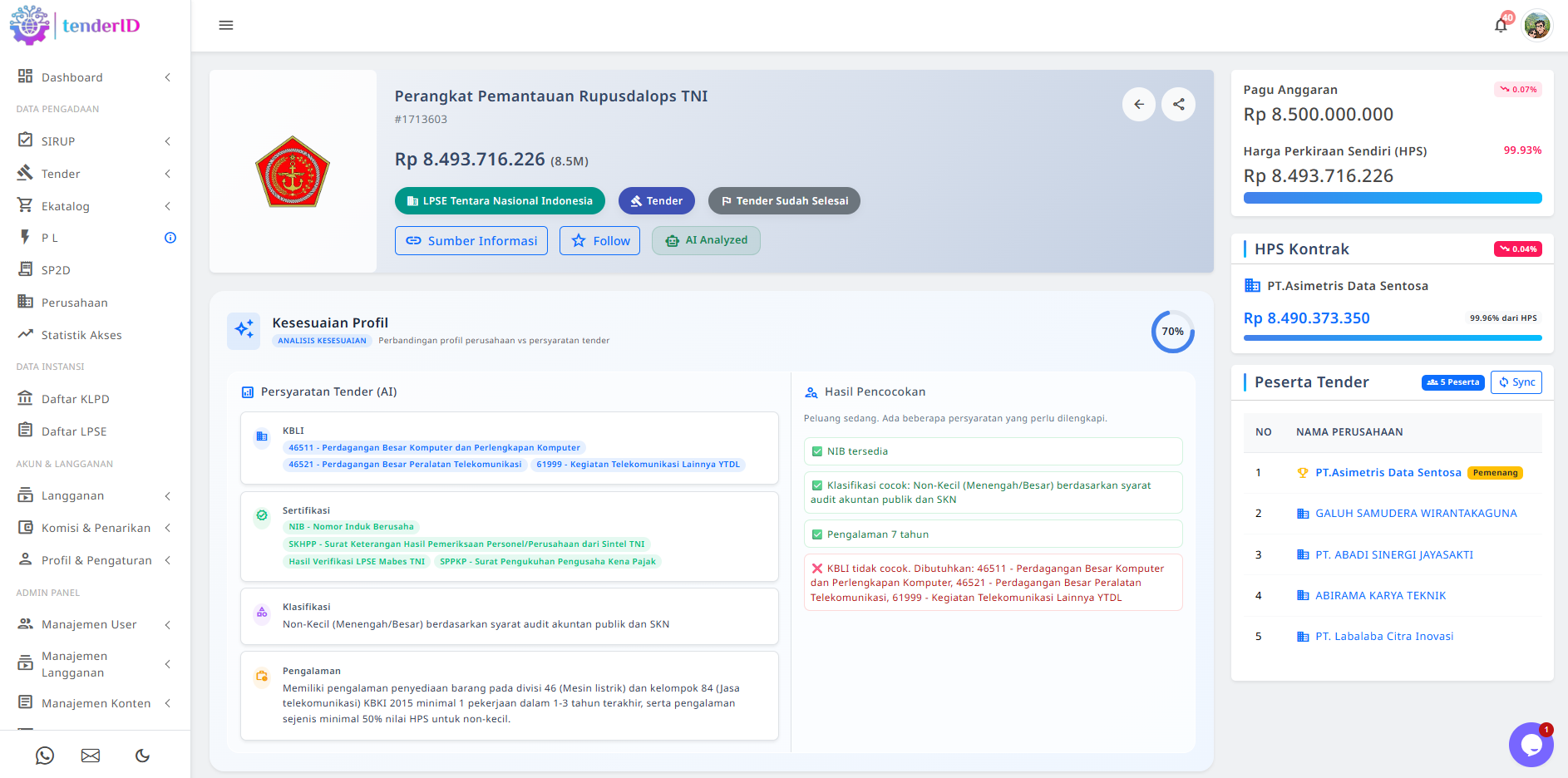Open the user avatar menu
Image resolution: width=1568 pixels, height=778 pixels.
click(1537, 25)
